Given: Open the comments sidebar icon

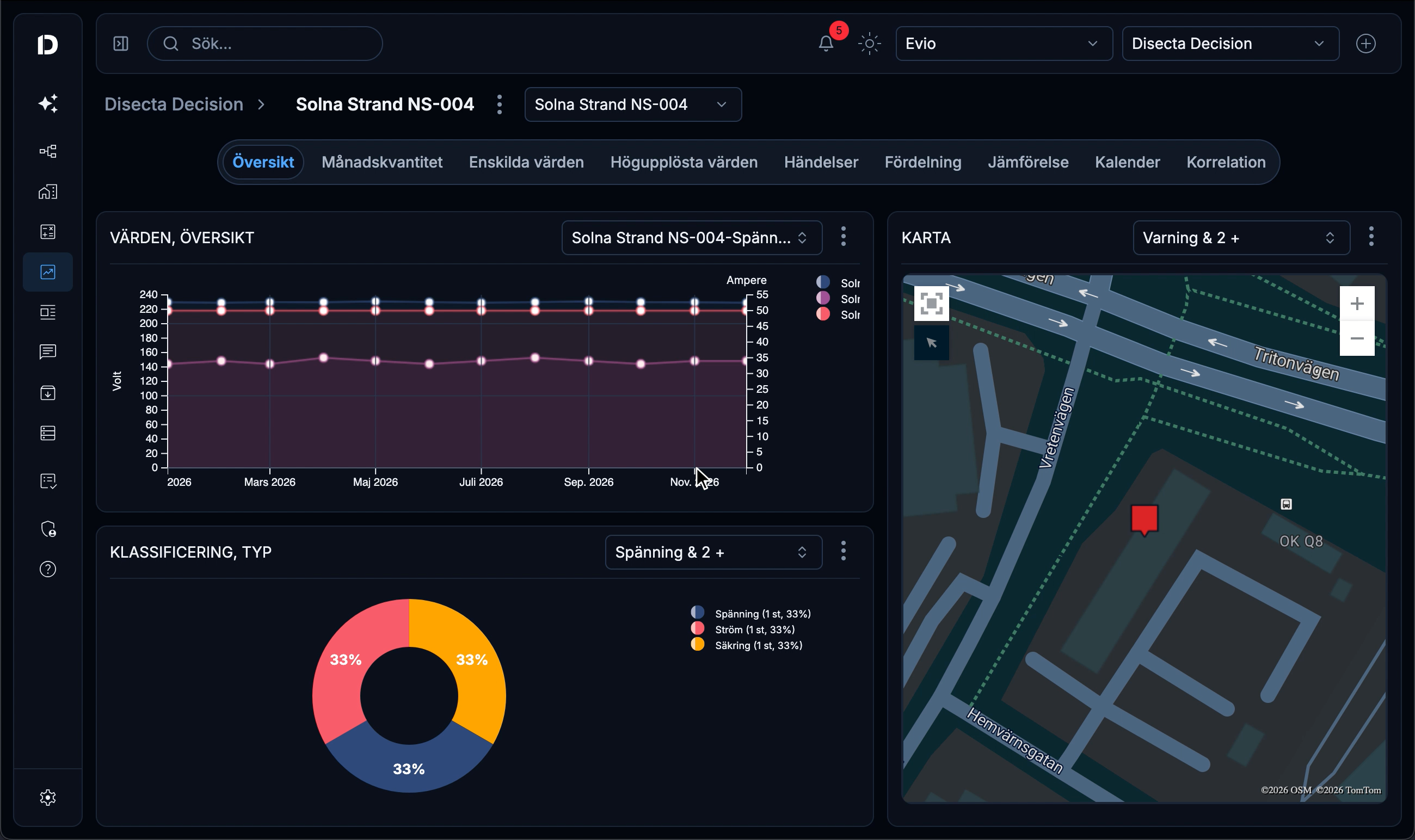Looking at the screenshot, I should 48,352.
